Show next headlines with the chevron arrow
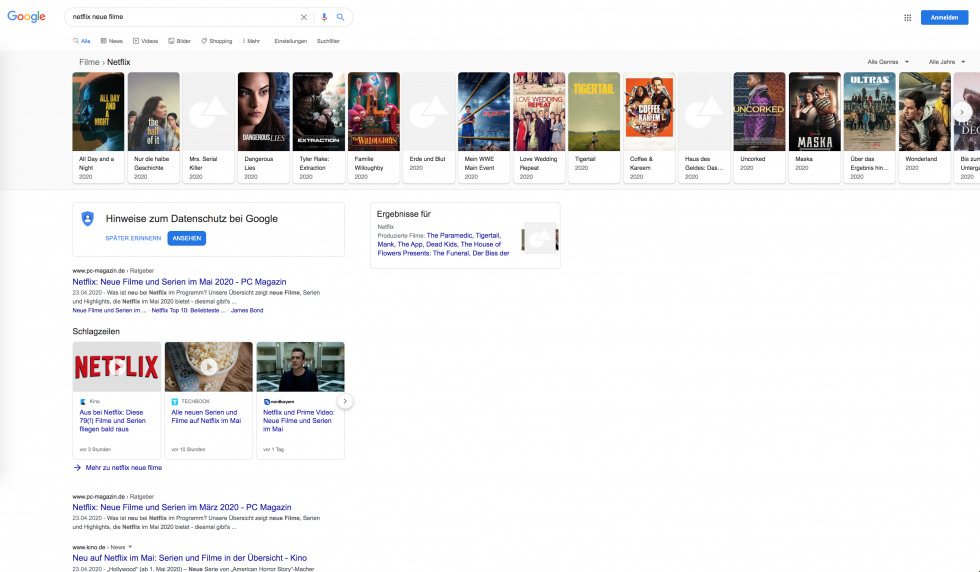980x572 pixels. tap(345, 401)
